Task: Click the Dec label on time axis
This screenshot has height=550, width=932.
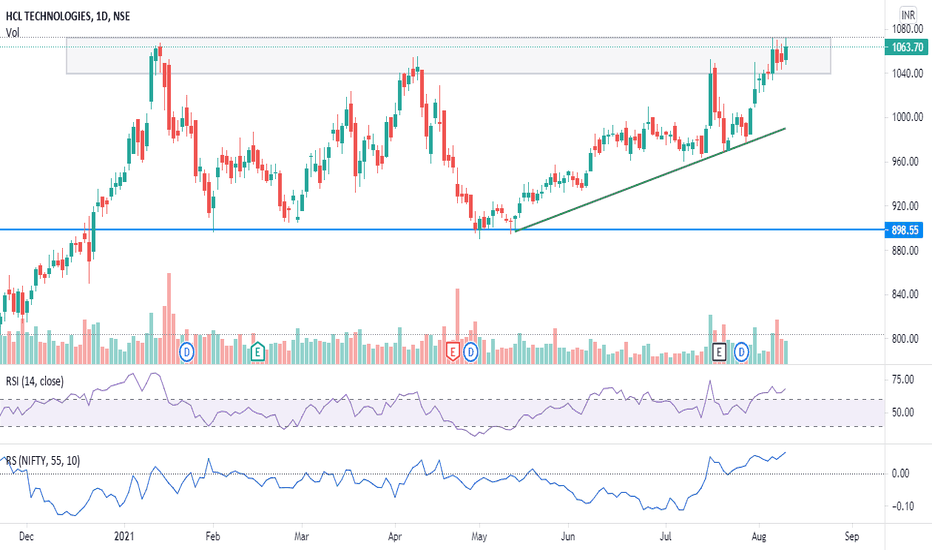Action: pos(26,536)
